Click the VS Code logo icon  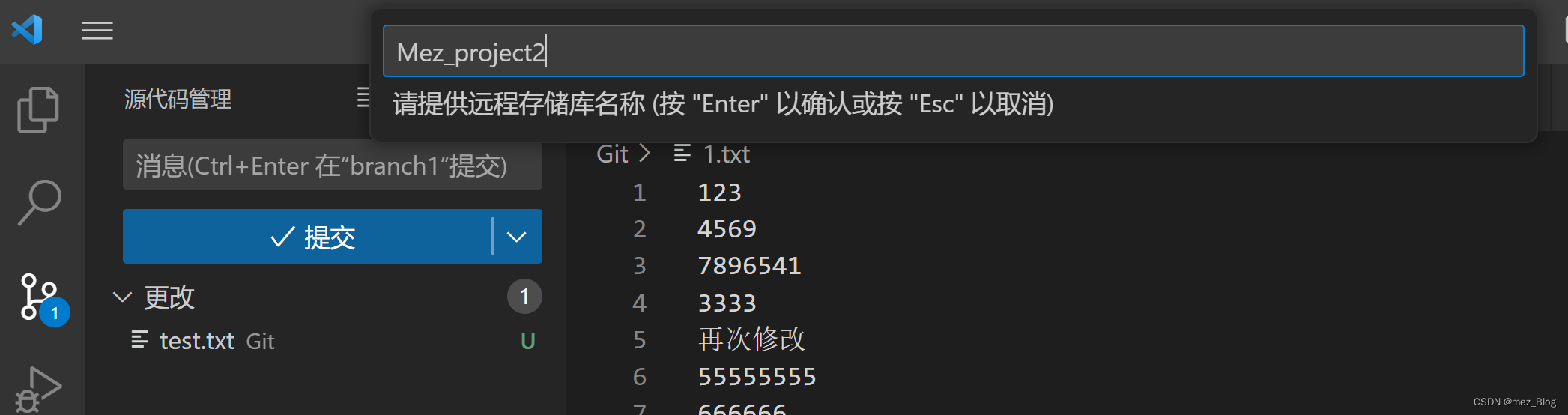27,30
